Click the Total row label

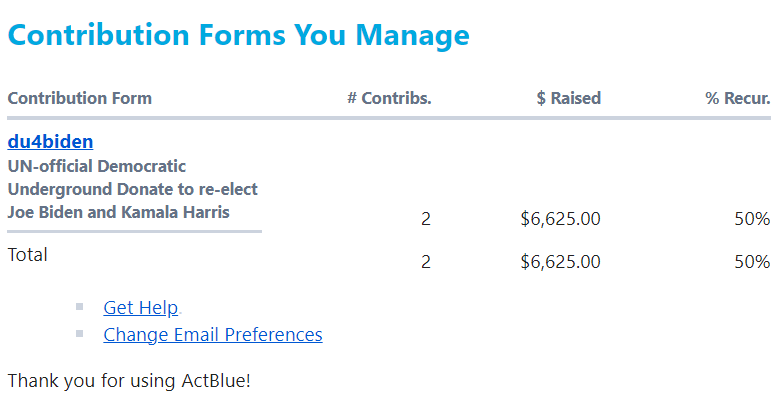(x=28, y=255)
